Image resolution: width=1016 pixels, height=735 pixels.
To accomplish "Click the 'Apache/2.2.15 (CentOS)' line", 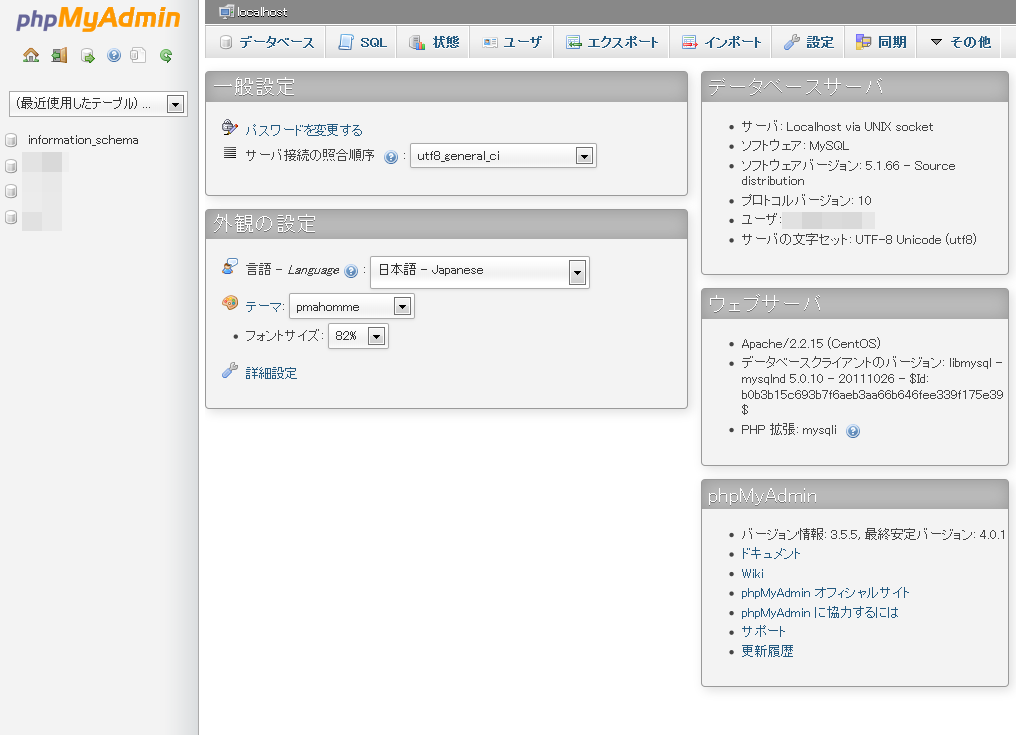I will click(x=811, y=344).
